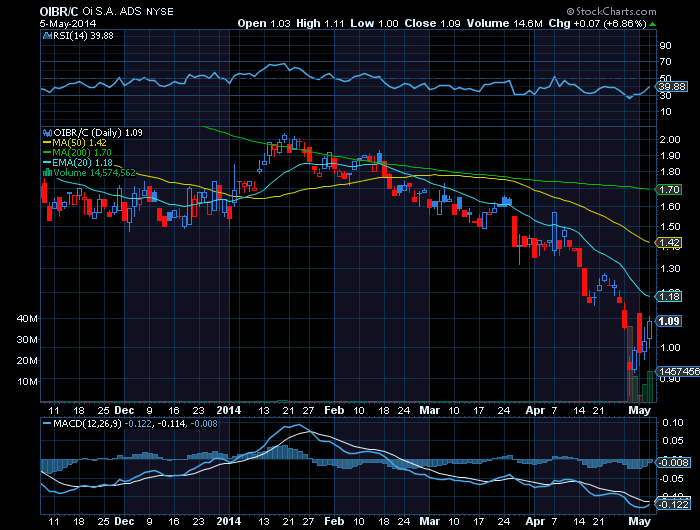This screenshot has height=530, width=700.
Task: Click the 40M volume axis label
Action: (x=27, y=319)
